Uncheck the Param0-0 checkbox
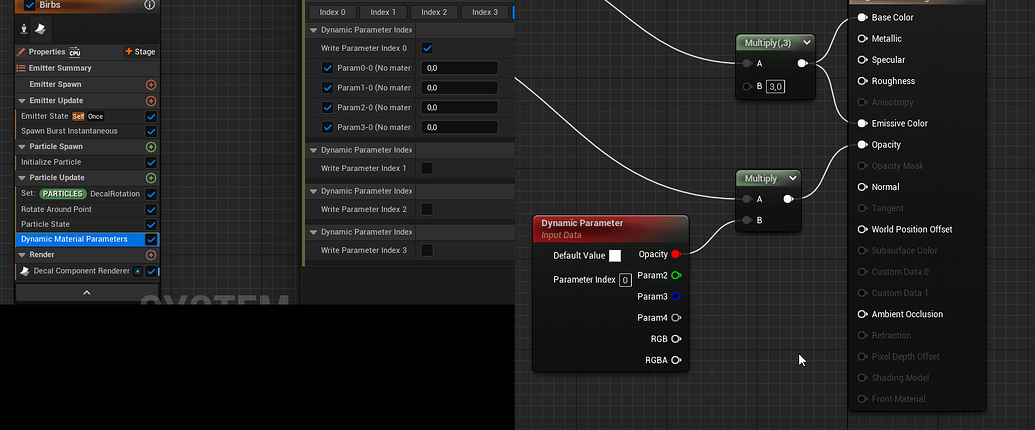This screenshot has height=430, width=1035. (x=327, y=68)
